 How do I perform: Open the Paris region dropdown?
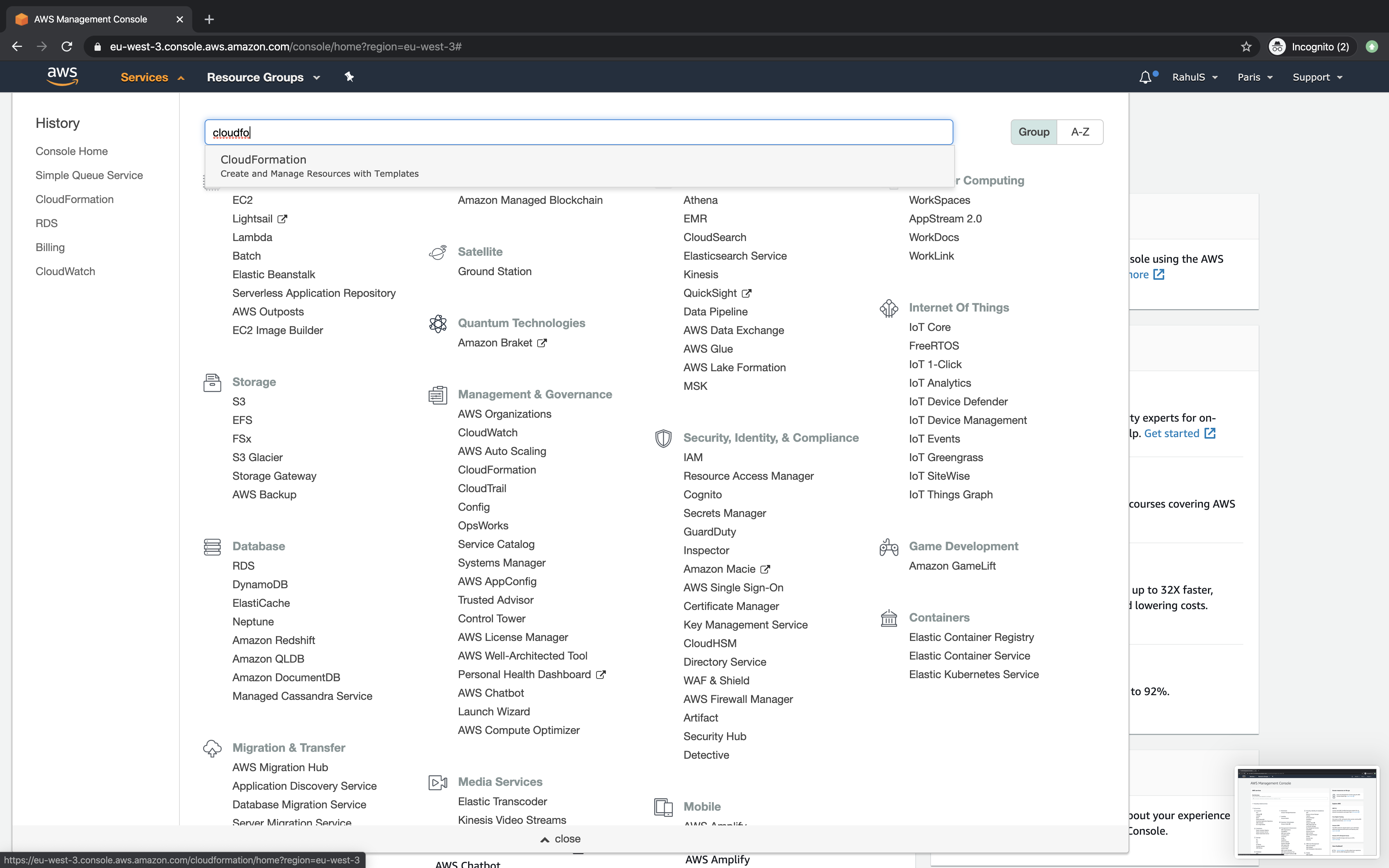(x=1255, y=77)
